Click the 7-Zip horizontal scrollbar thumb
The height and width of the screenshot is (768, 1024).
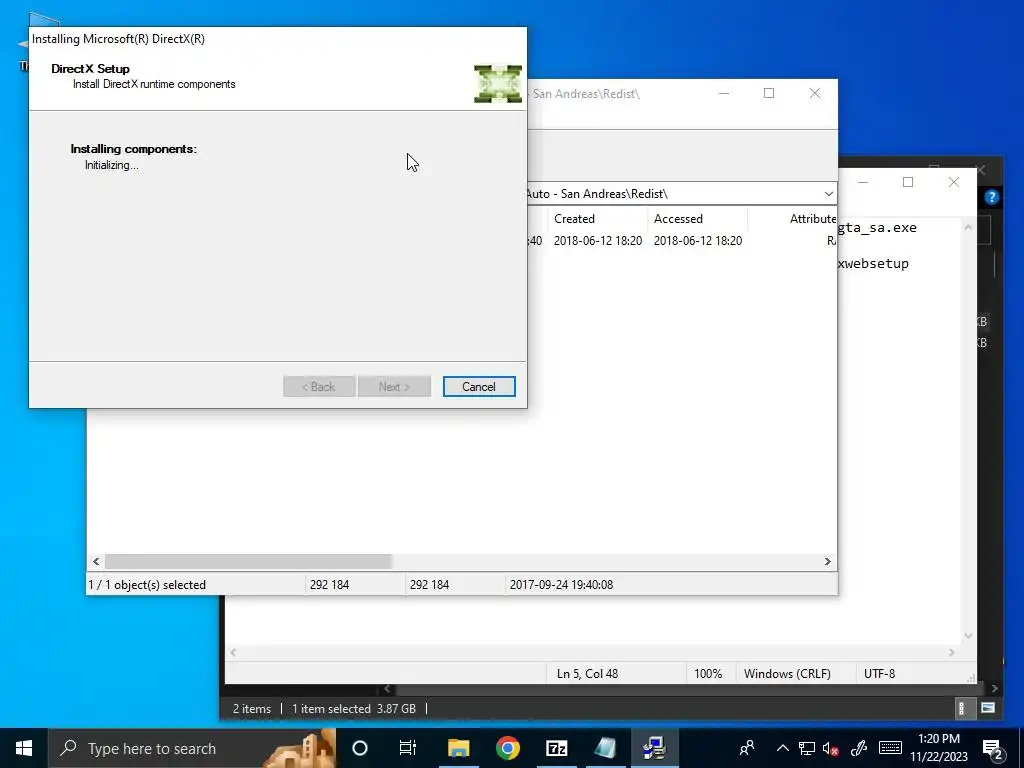coord(248,562)
